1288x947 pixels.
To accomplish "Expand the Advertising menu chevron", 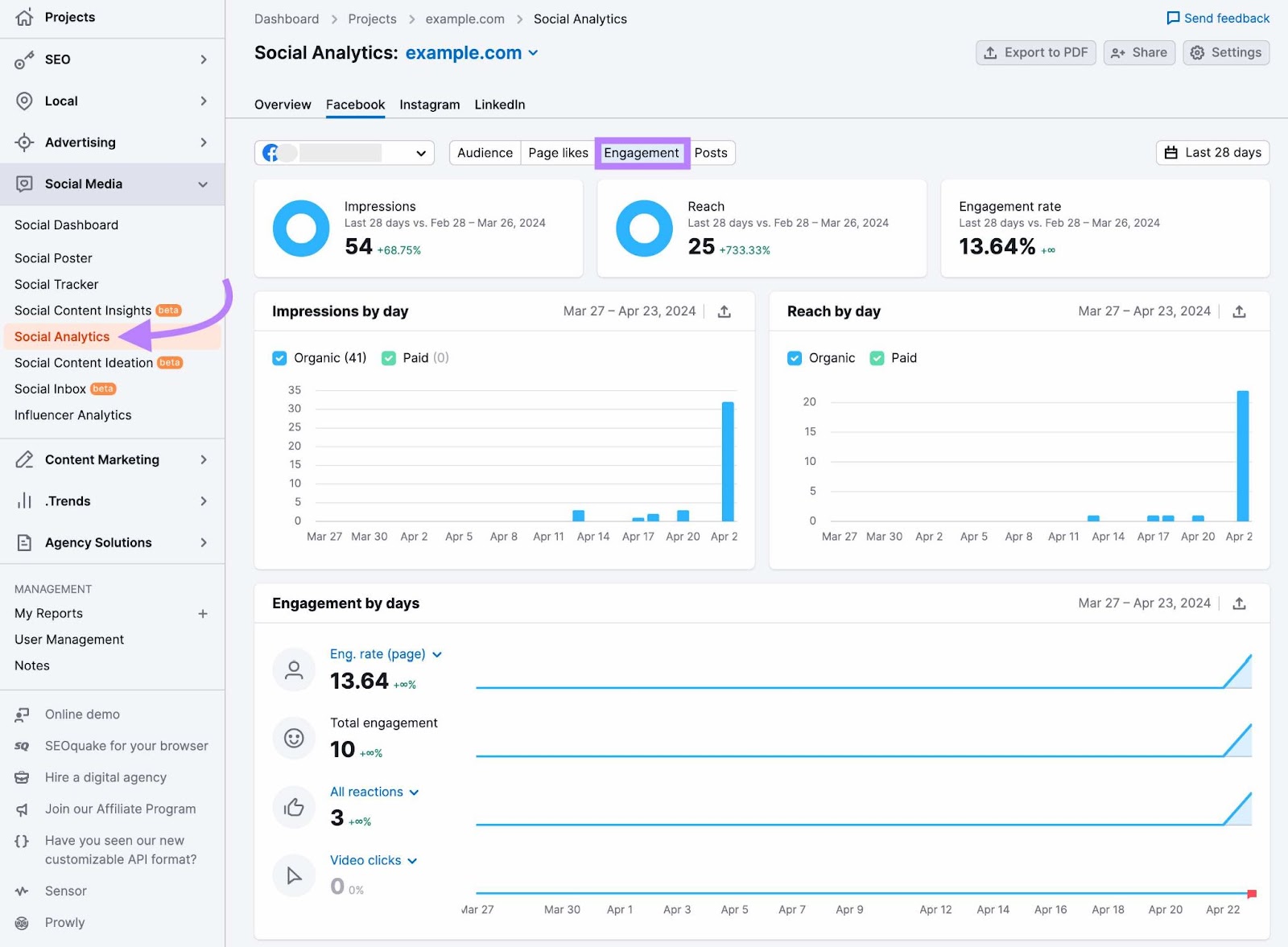I will [204, 142].
